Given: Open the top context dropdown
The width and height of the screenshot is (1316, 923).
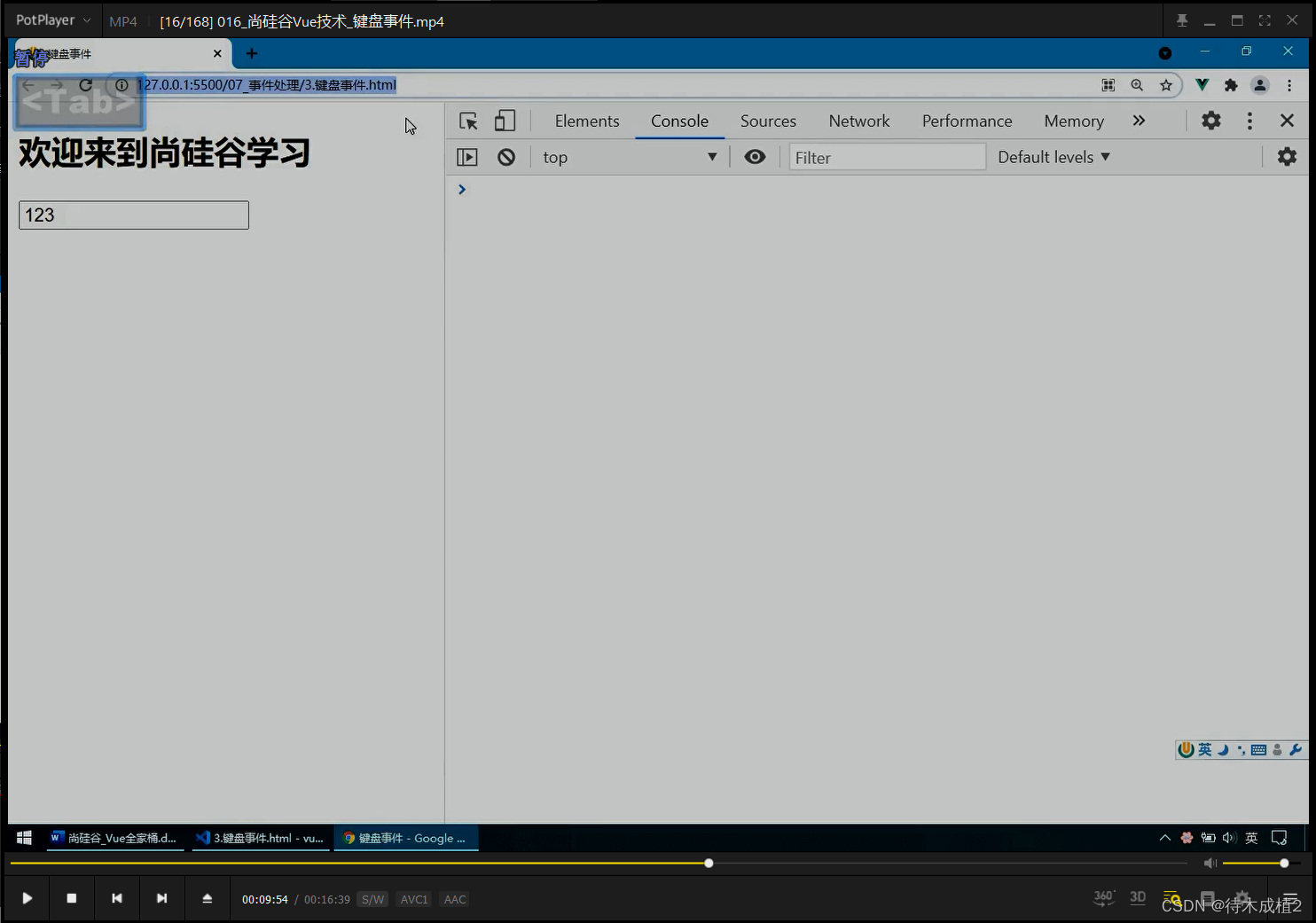Looking at the screenshot, I should [630, 157].
